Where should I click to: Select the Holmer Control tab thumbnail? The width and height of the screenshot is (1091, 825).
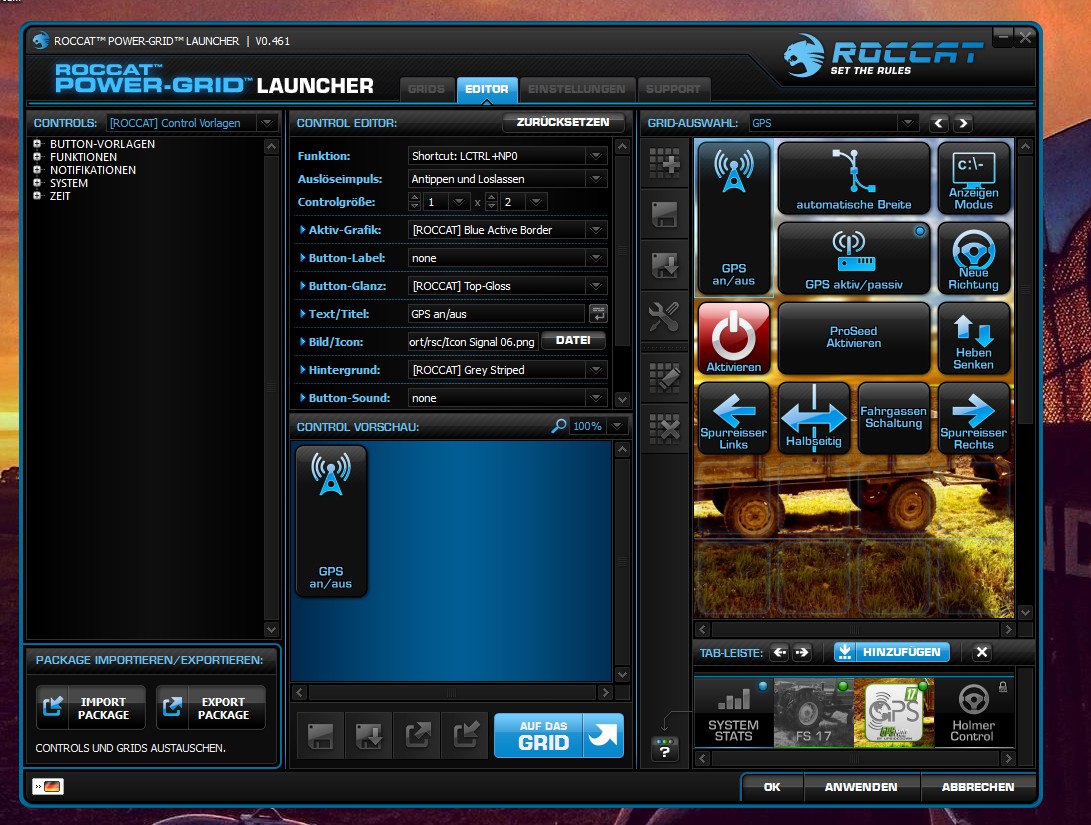click(973, 712)
